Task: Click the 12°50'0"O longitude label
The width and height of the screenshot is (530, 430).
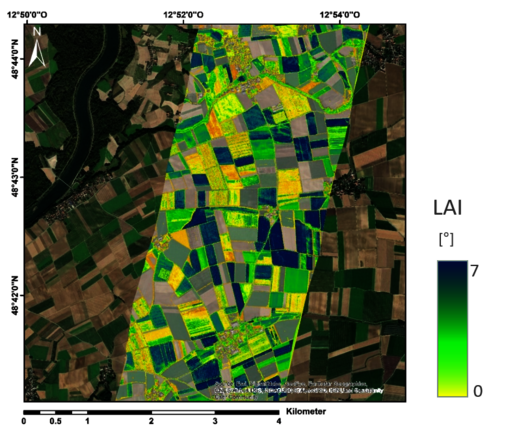Action: 27,15
